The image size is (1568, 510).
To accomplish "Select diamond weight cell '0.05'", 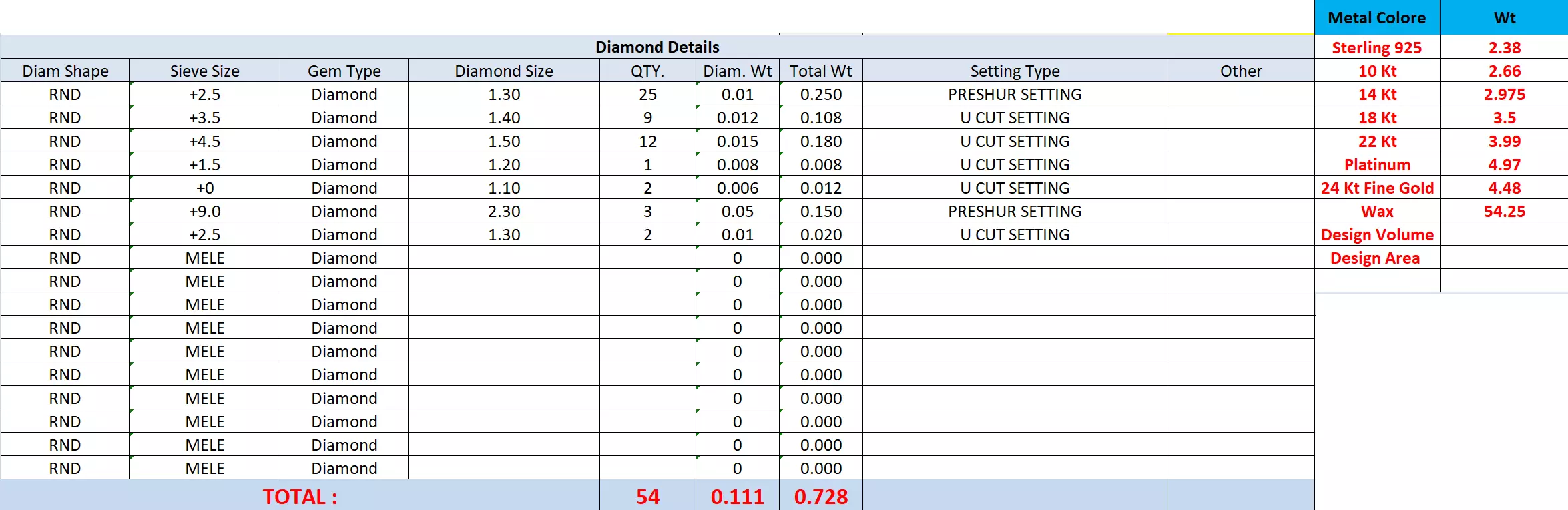I will 738,211.
